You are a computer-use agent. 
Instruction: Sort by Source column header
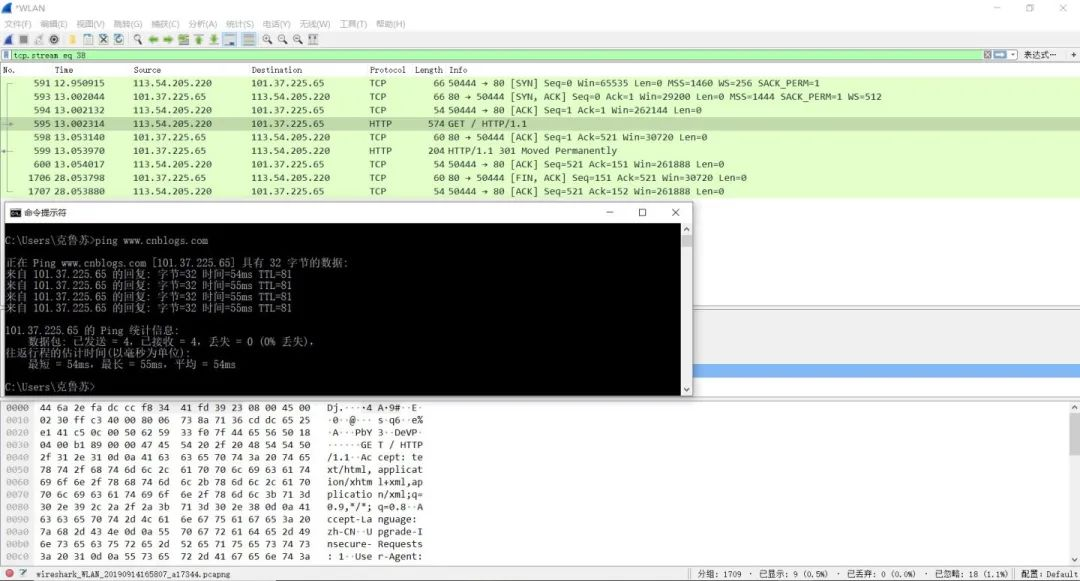pos(147,70)
